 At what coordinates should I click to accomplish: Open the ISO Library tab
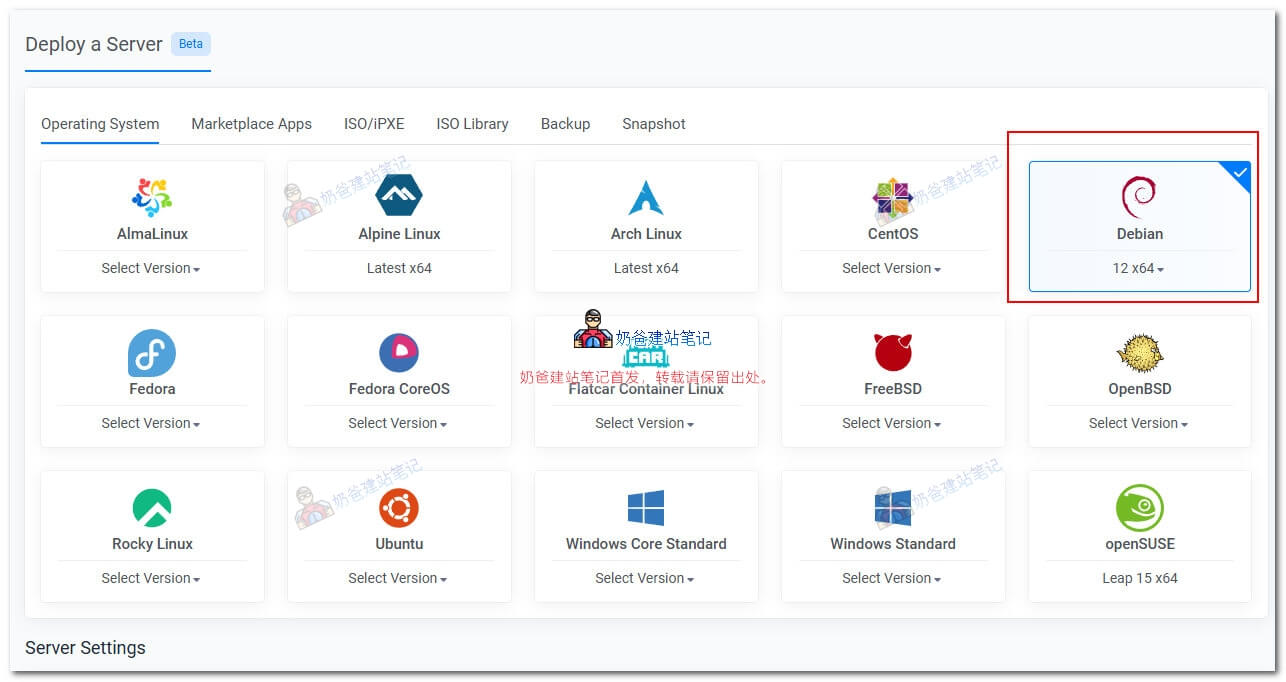click(472, 124)
